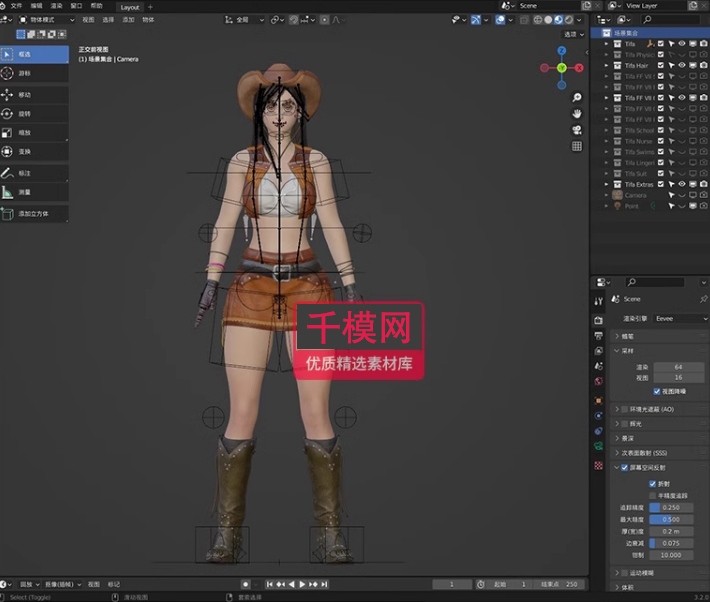The height and width of the screenshot is (602, 710).
Task: Select the solid viewport shading mode
Action: tap(548, 19)
